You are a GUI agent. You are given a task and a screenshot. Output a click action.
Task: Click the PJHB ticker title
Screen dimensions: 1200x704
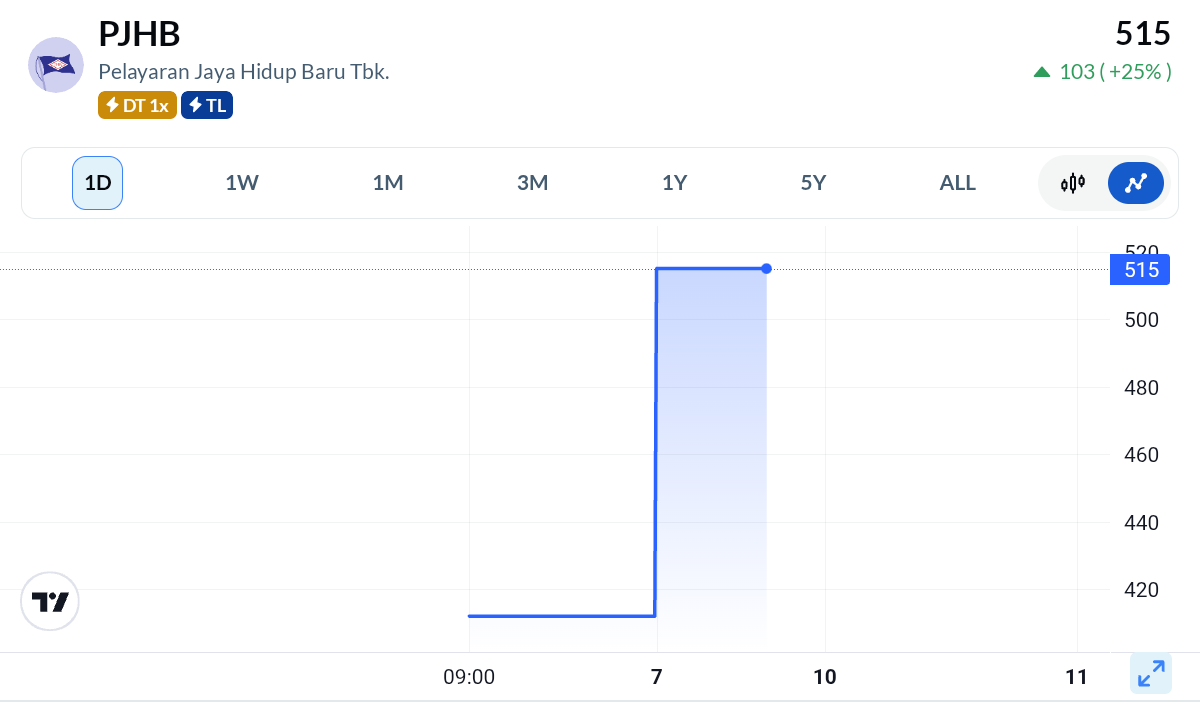click(139, 34)
